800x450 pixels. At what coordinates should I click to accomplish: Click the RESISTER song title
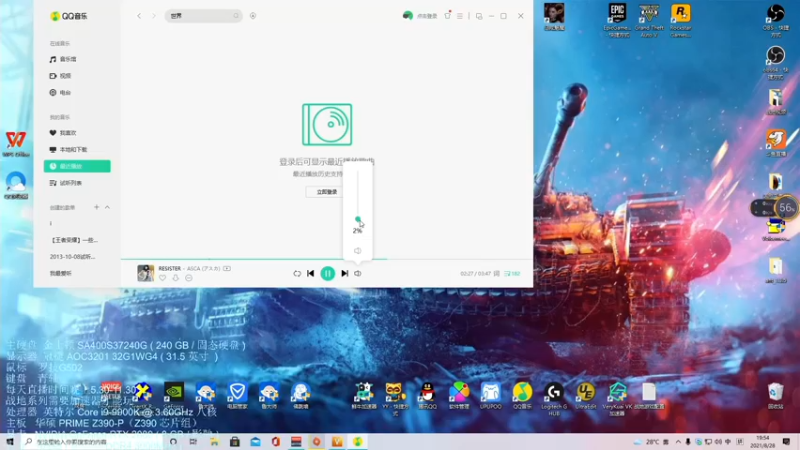[169, 268]
